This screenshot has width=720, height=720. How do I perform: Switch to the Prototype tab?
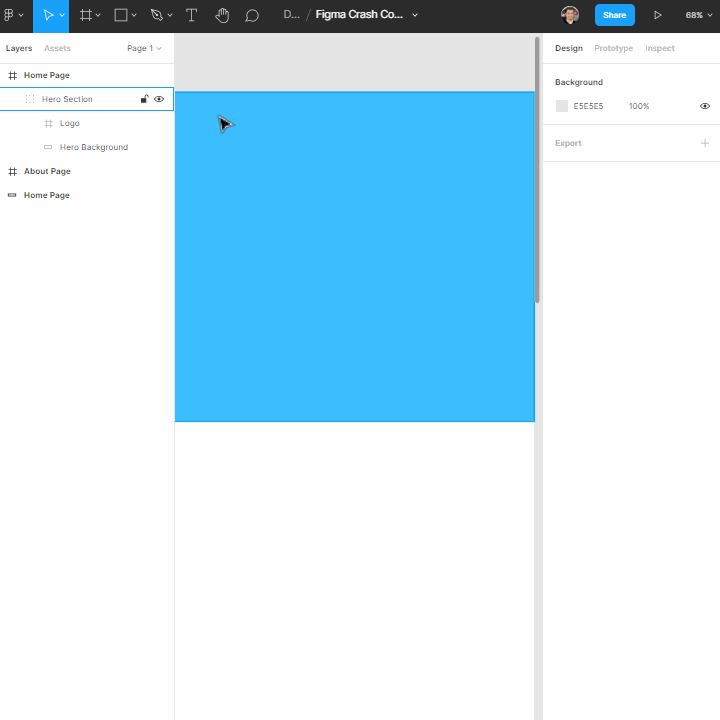coord(613,48)
